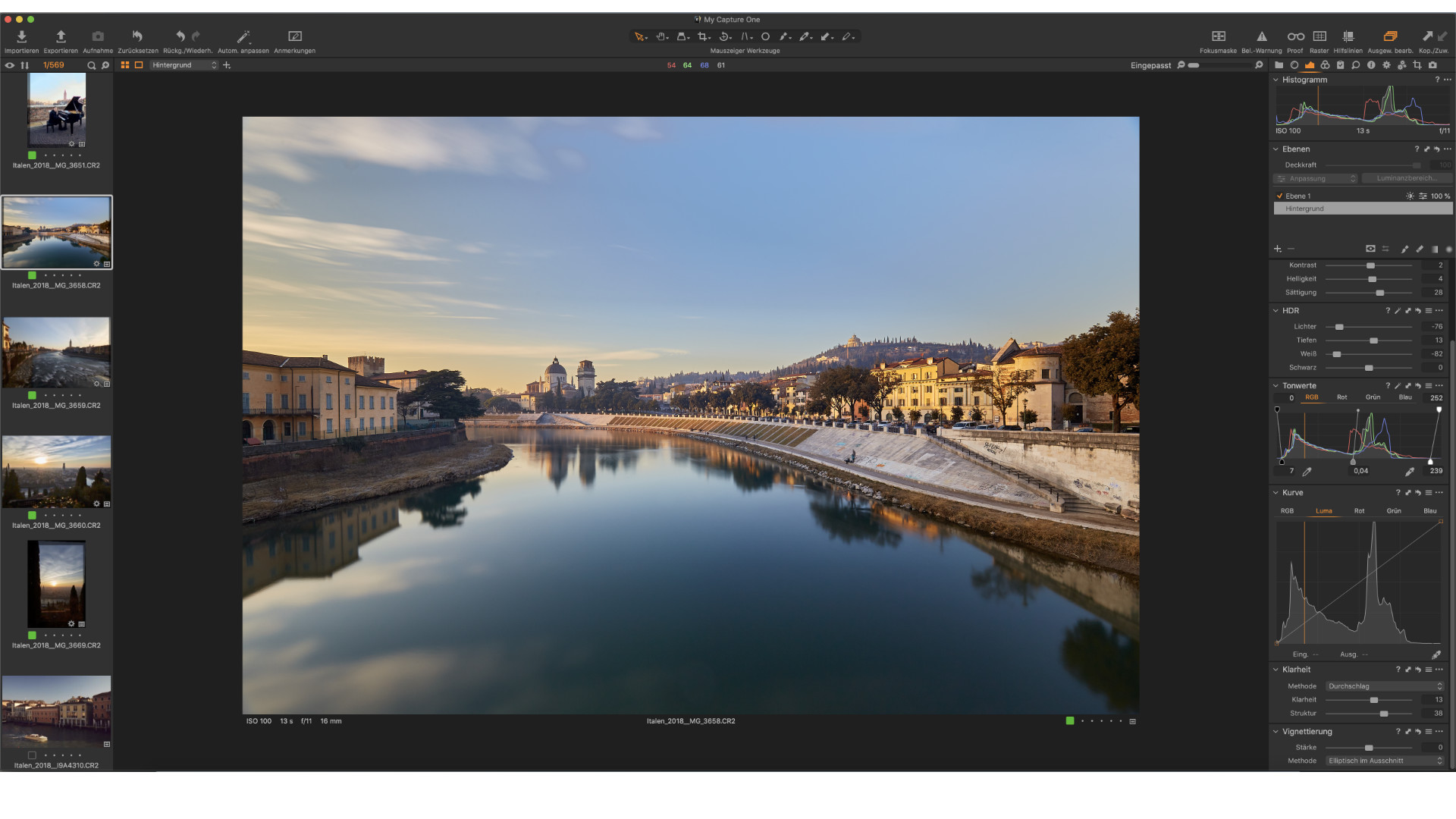Select the keystone correction tool
This screenshot has width=1456, height=819.
(746, 36)
